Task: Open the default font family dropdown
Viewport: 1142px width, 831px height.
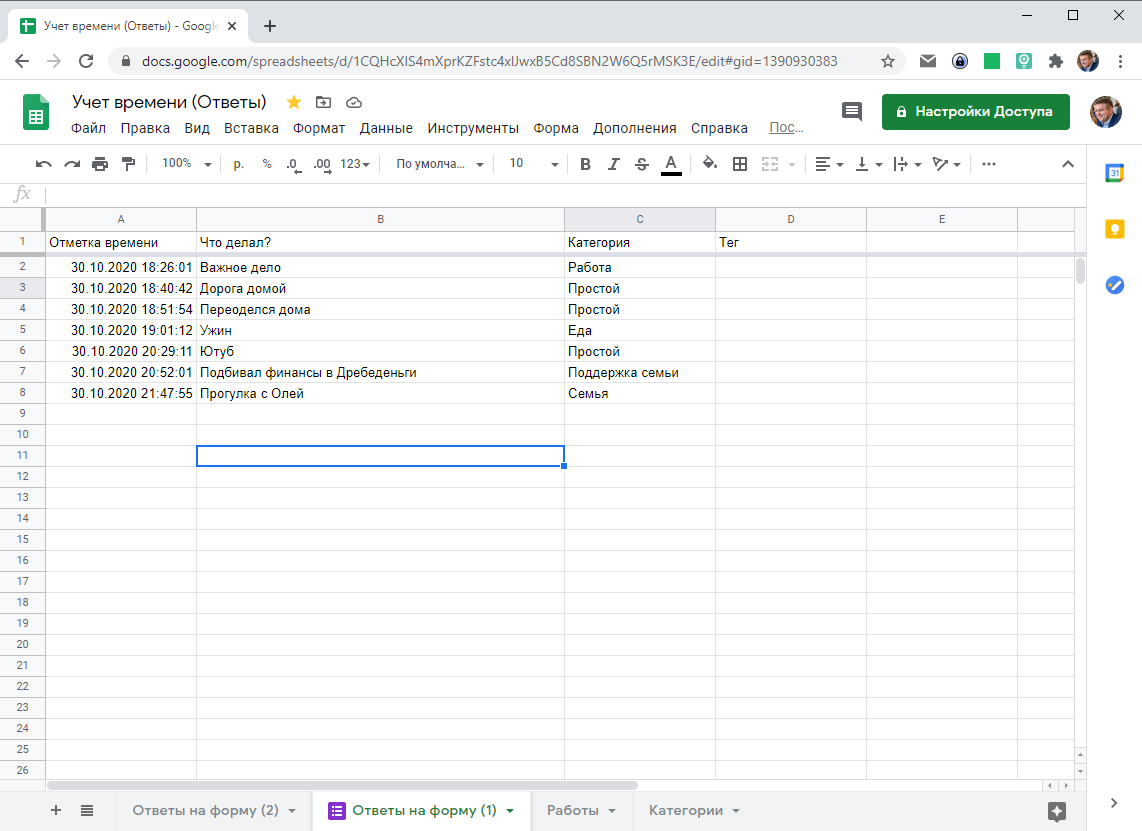Action: point(440,164)
